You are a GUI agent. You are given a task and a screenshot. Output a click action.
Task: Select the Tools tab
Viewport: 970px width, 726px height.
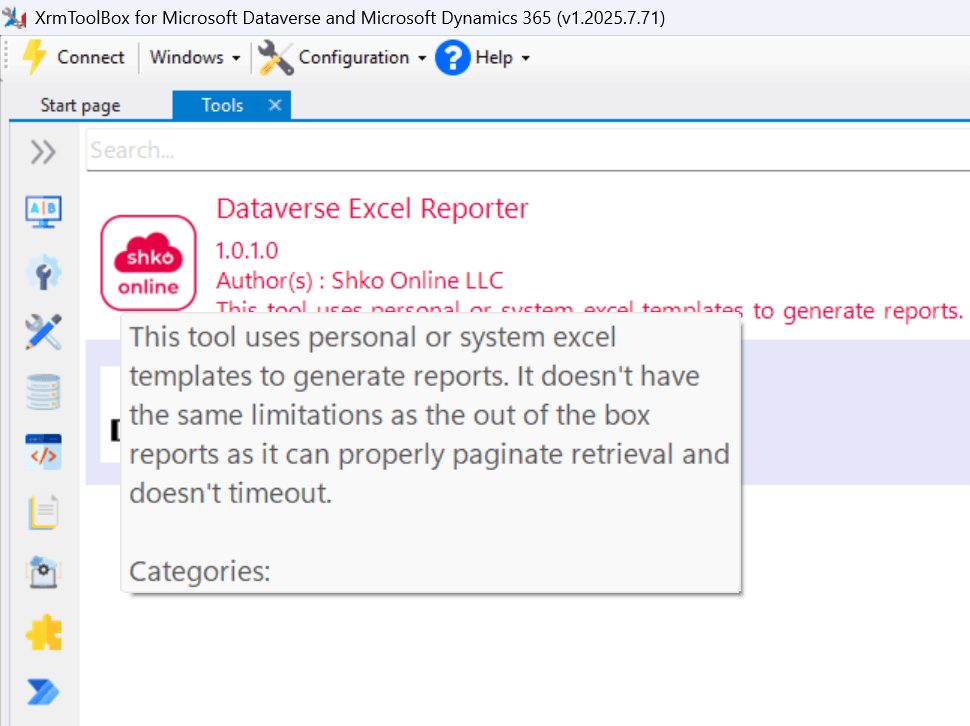(x=222, y=105)
